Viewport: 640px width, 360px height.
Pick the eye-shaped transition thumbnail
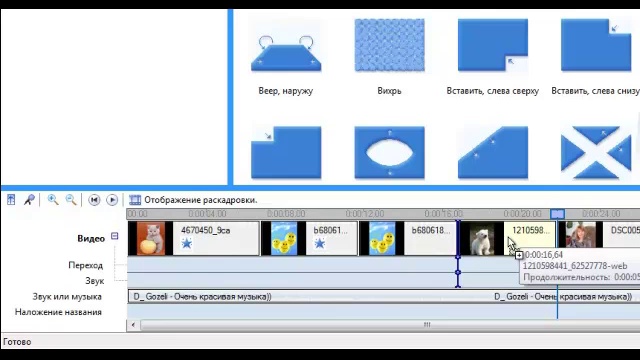point(389,153)
